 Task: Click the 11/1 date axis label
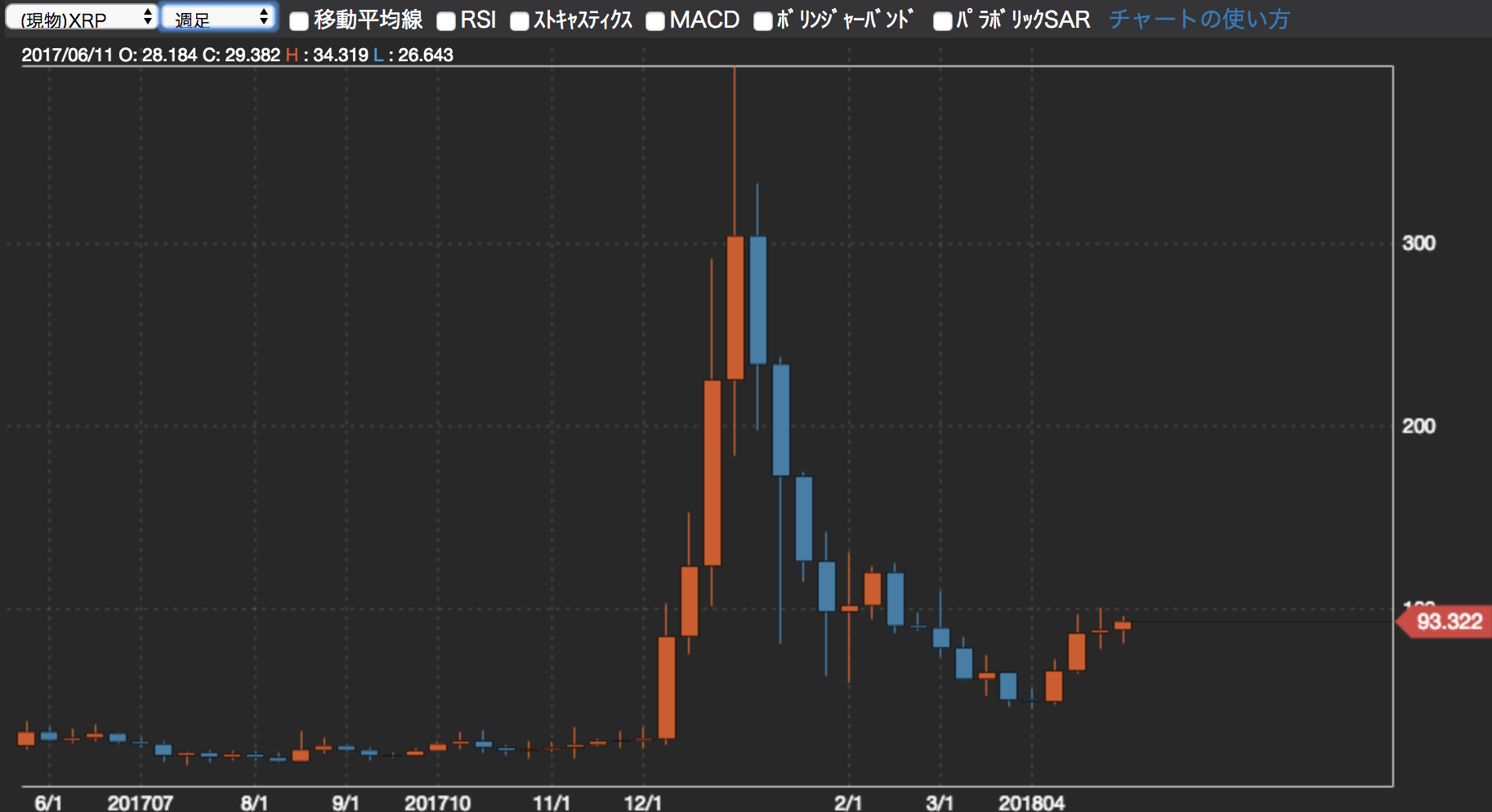click(552, 803)
